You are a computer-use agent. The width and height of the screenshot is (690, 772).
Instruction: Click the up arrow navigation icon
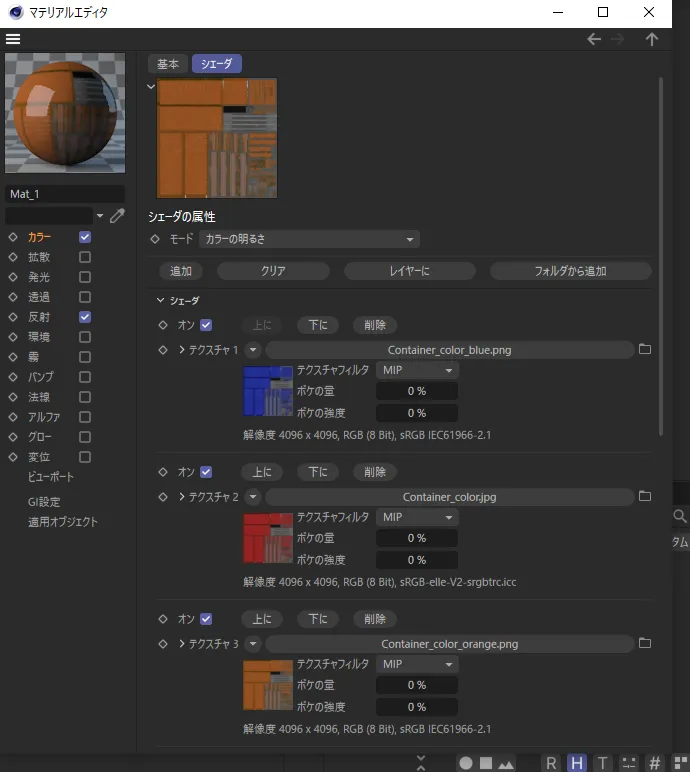click(x=652, y=39)
